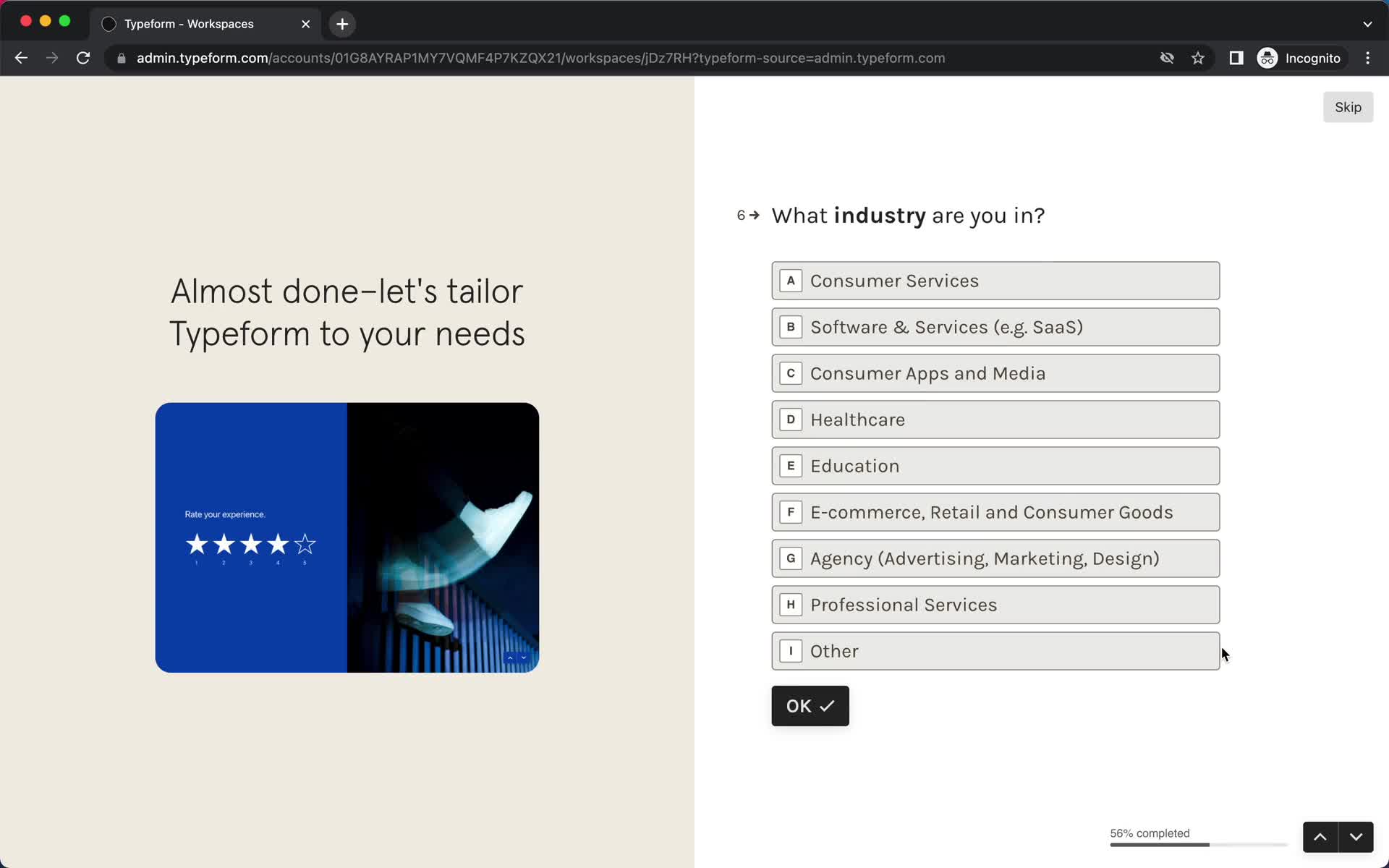
Task: Click the scroll down navigation arrow
Action: [1357, 836]
